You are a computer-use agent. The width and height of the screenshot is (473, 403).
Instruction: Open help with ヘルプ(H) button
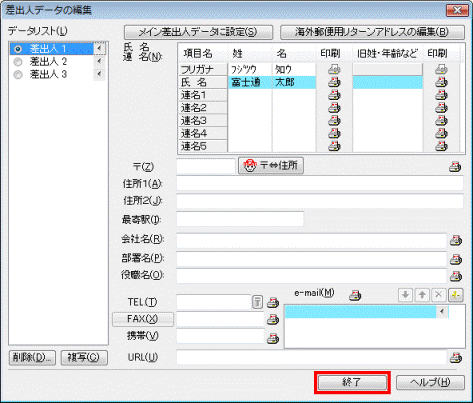(x=430, y=382)
